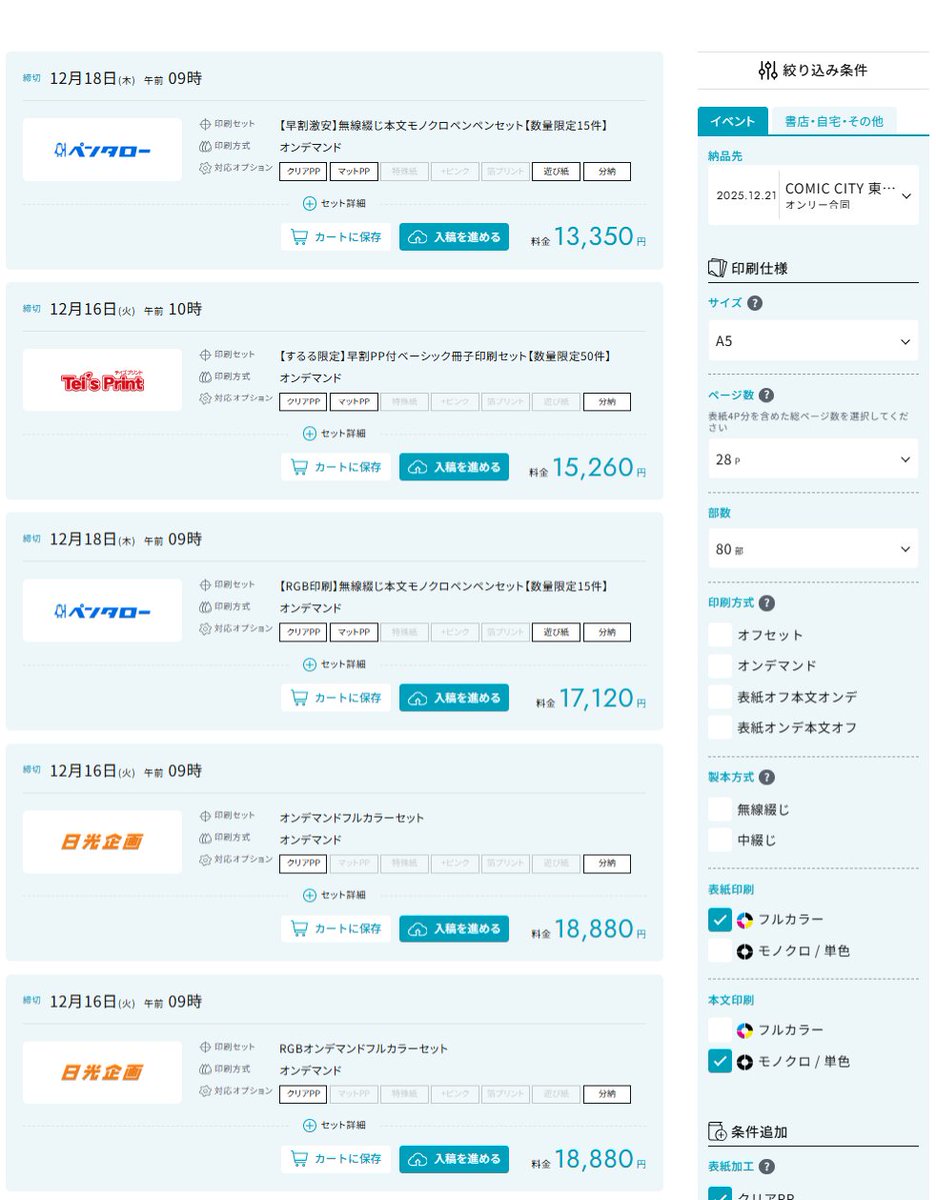Image resolution: width=936 pixels, height=1200 pixels.
Task: Click upload cloud icon in the 13,350円 card
Action: [418, 237]
